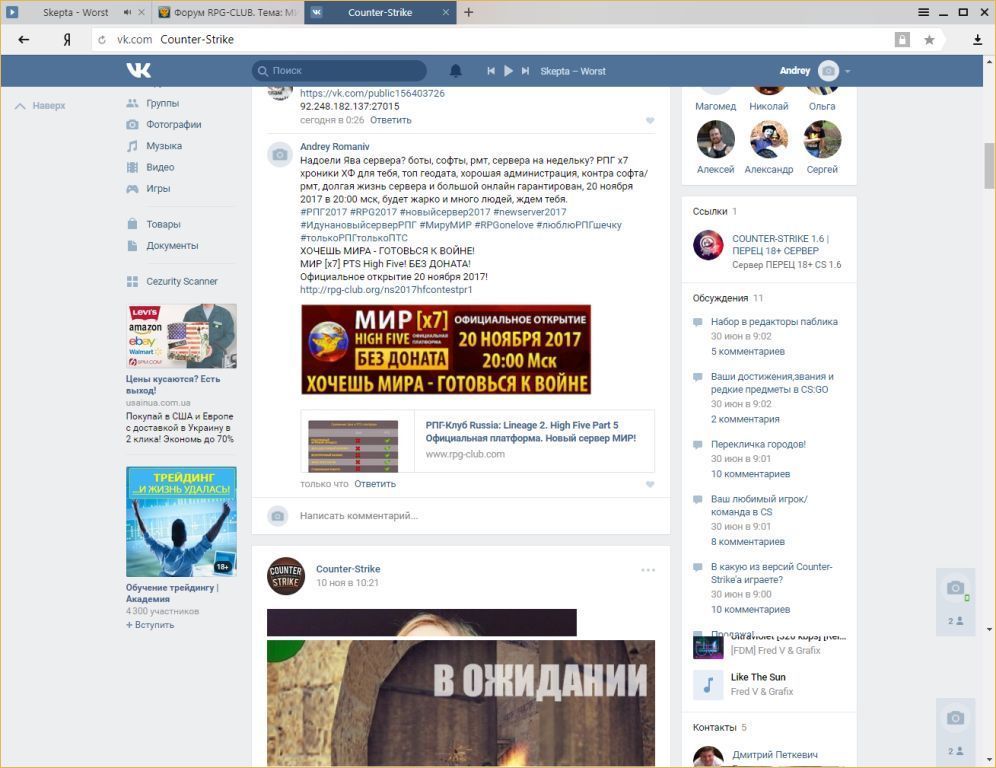Open the browser hamburger menu
This screenshot has height=768, width=996.
tap(923, 12)
